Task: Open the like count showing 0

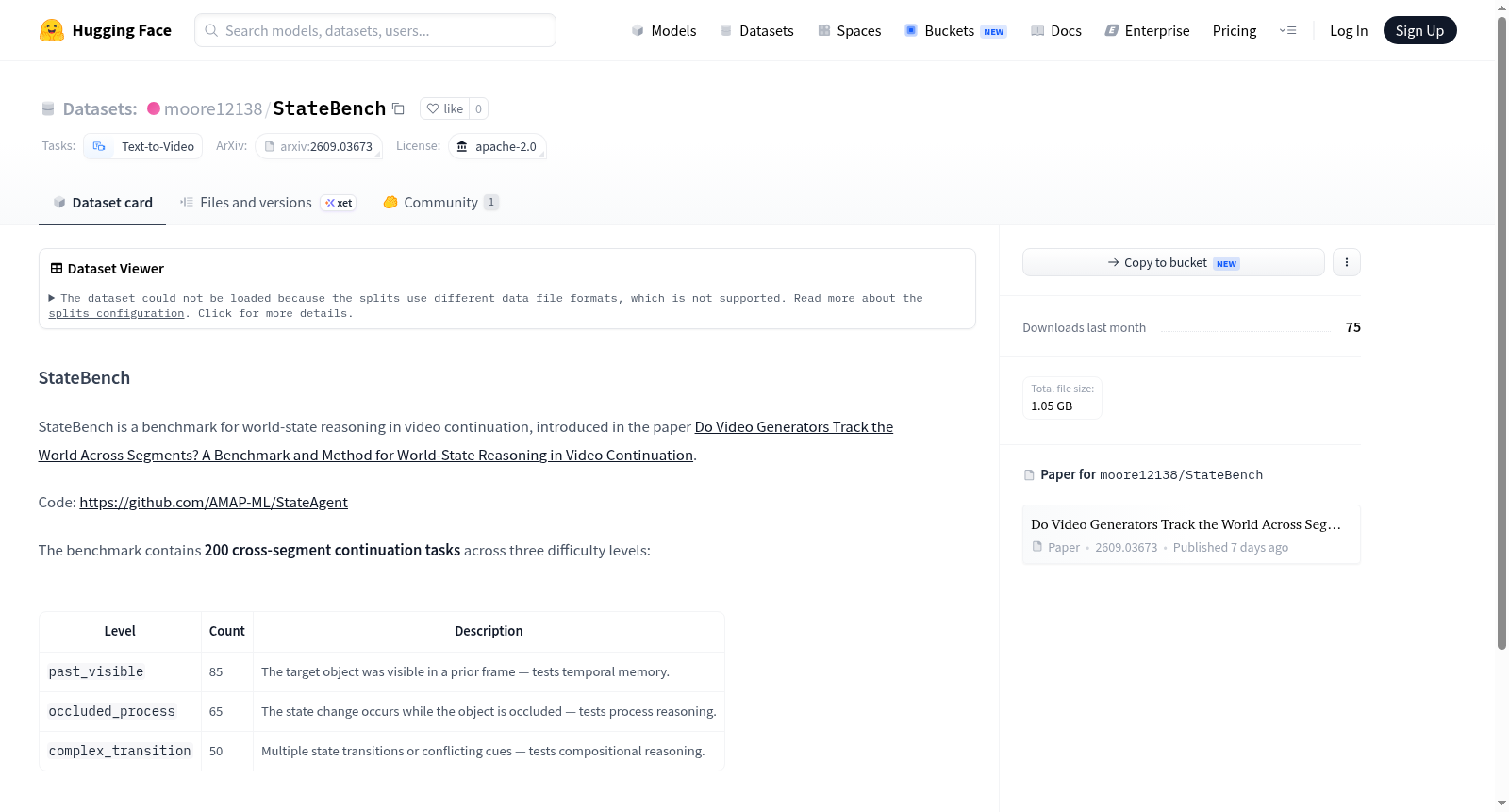Action: pos(478,108)
